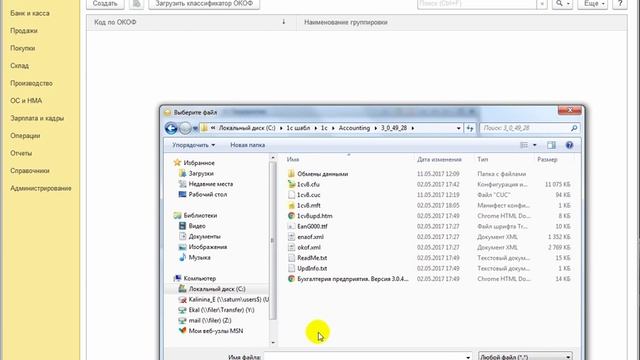Sort files by Дата изменения column
The width and height of the screenshot is (640, 360).
(x=439, y=160)
